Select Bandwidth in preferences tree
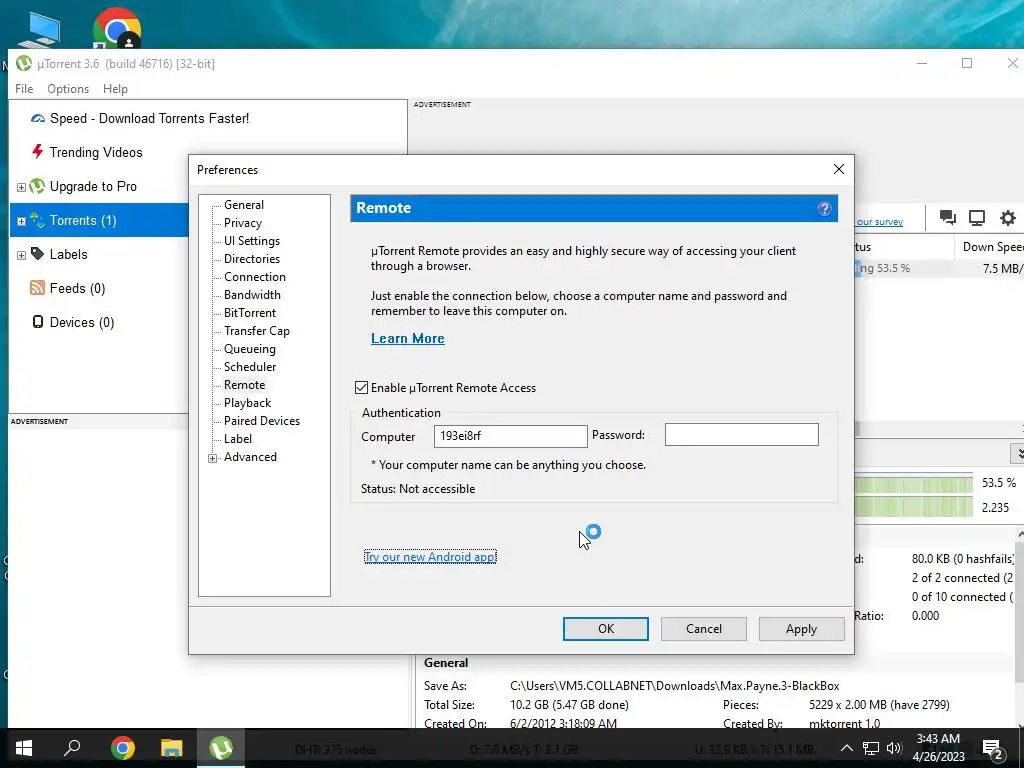Screen dimensions: 1024x768 point(252,295)
